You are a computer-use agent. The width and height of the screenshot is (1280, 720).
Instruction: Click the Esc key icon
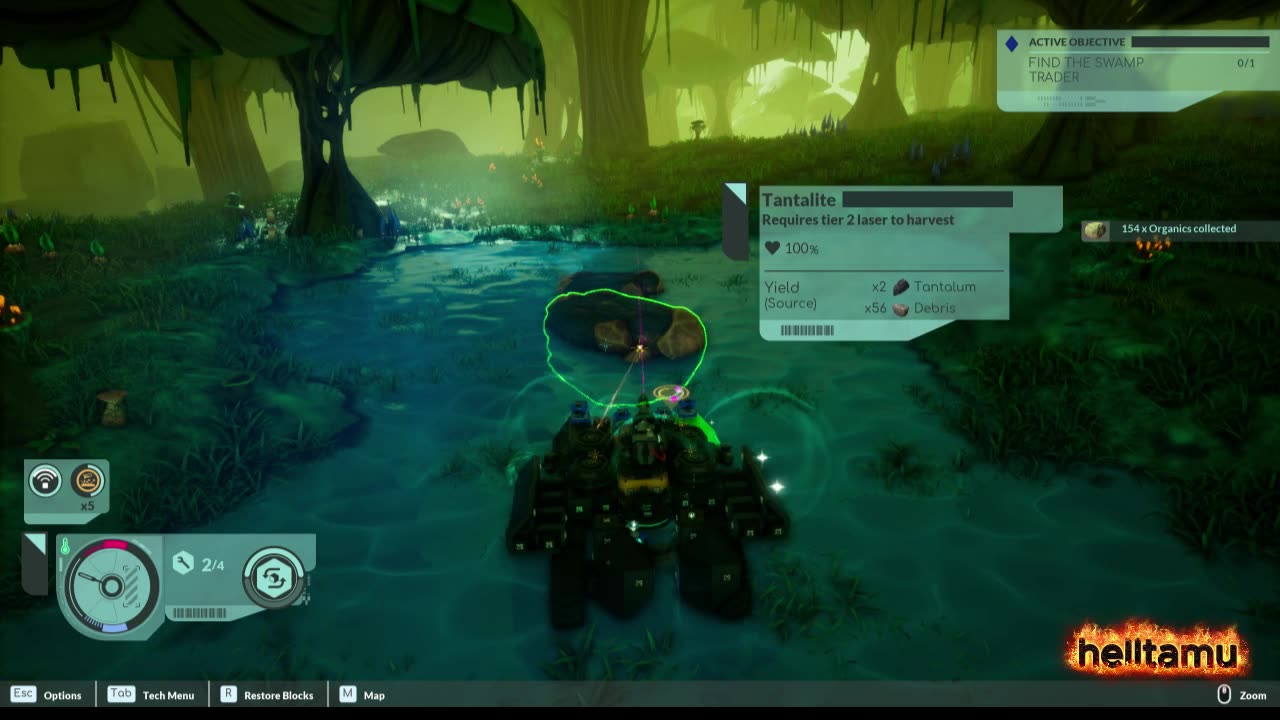pos(23,694)
